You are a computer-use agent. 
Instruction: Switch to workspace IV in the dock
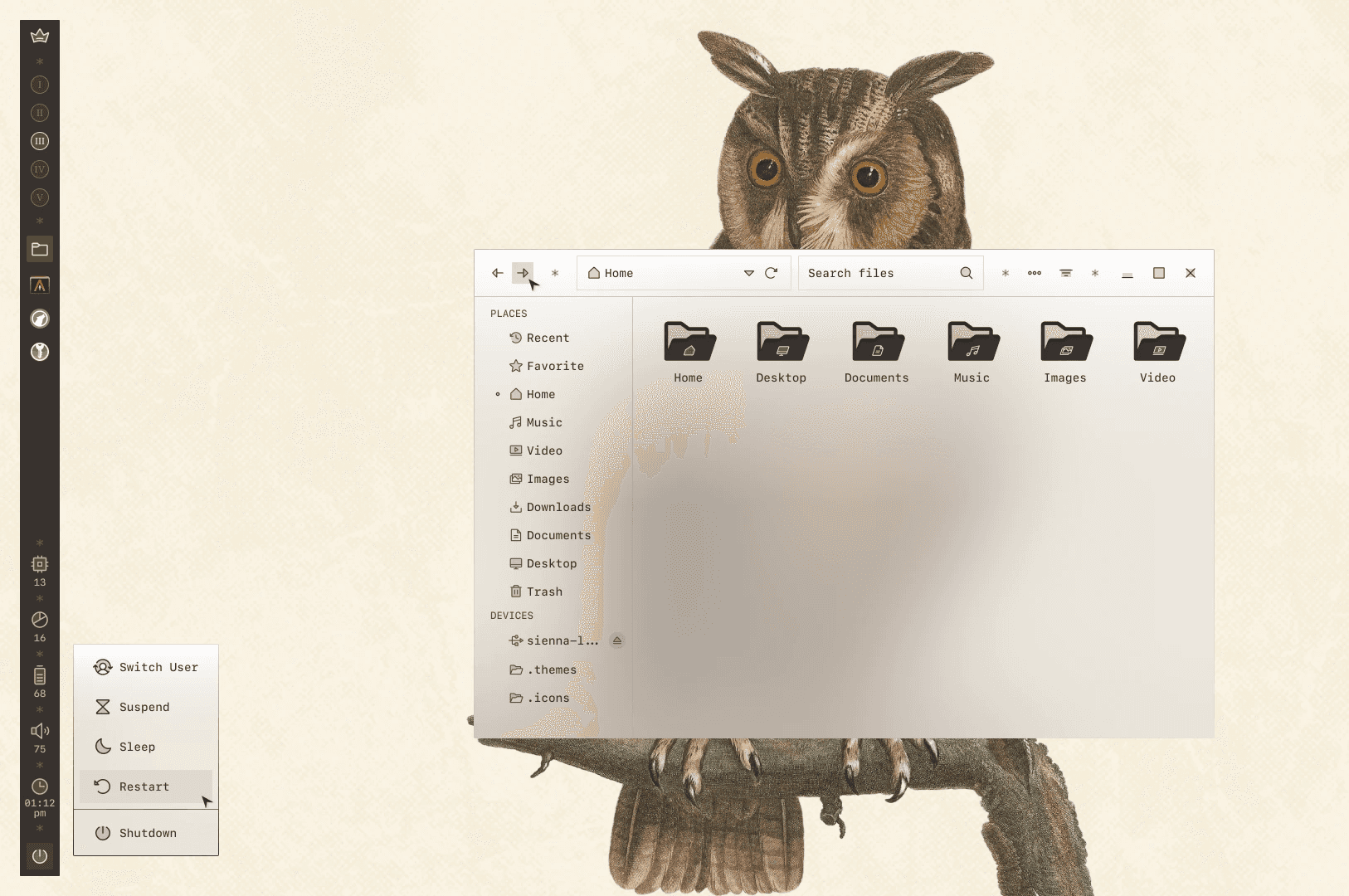coord(40,169)
